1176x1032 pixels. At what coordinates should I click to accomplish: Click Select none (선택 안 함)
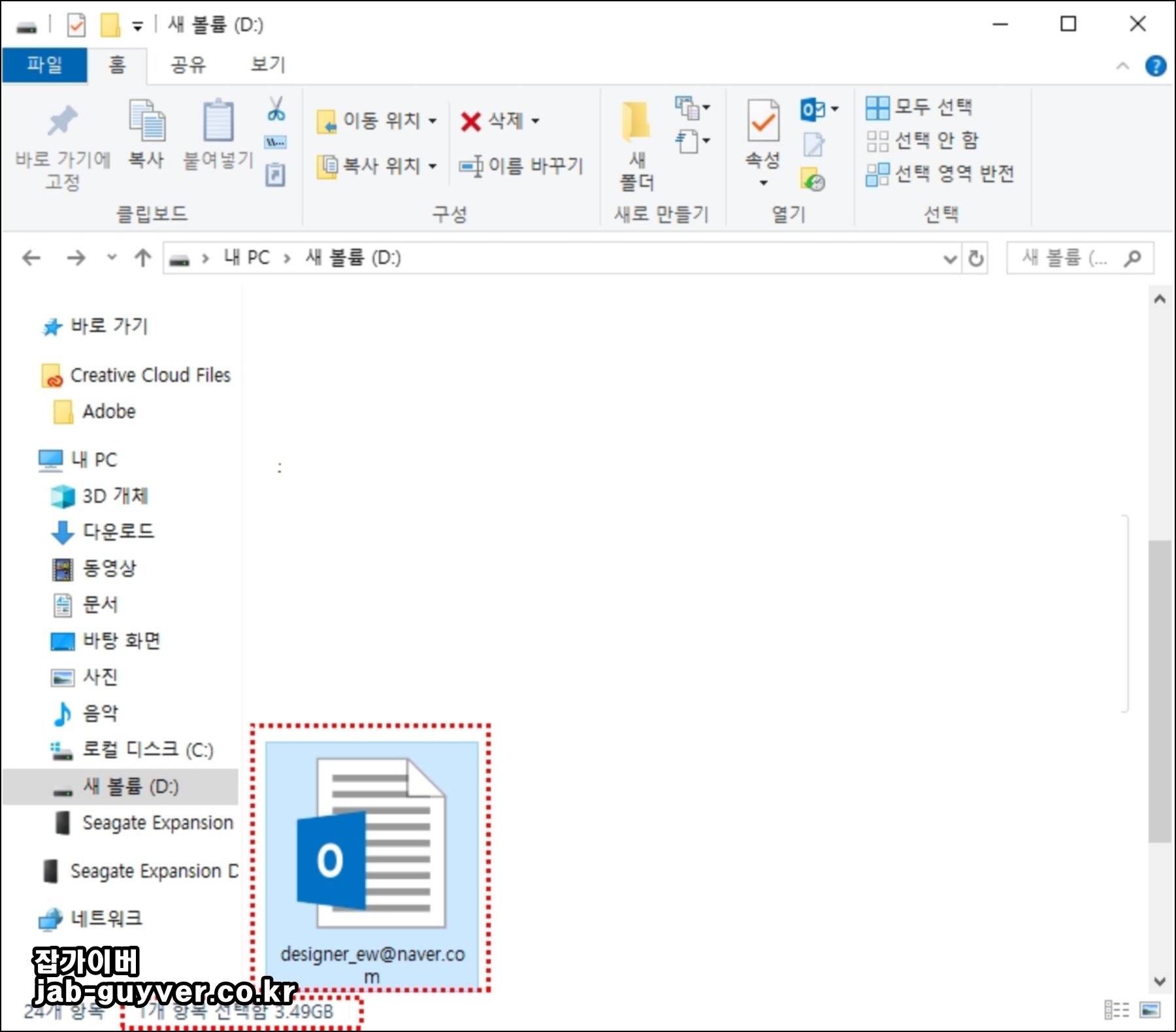coord(923,140)
